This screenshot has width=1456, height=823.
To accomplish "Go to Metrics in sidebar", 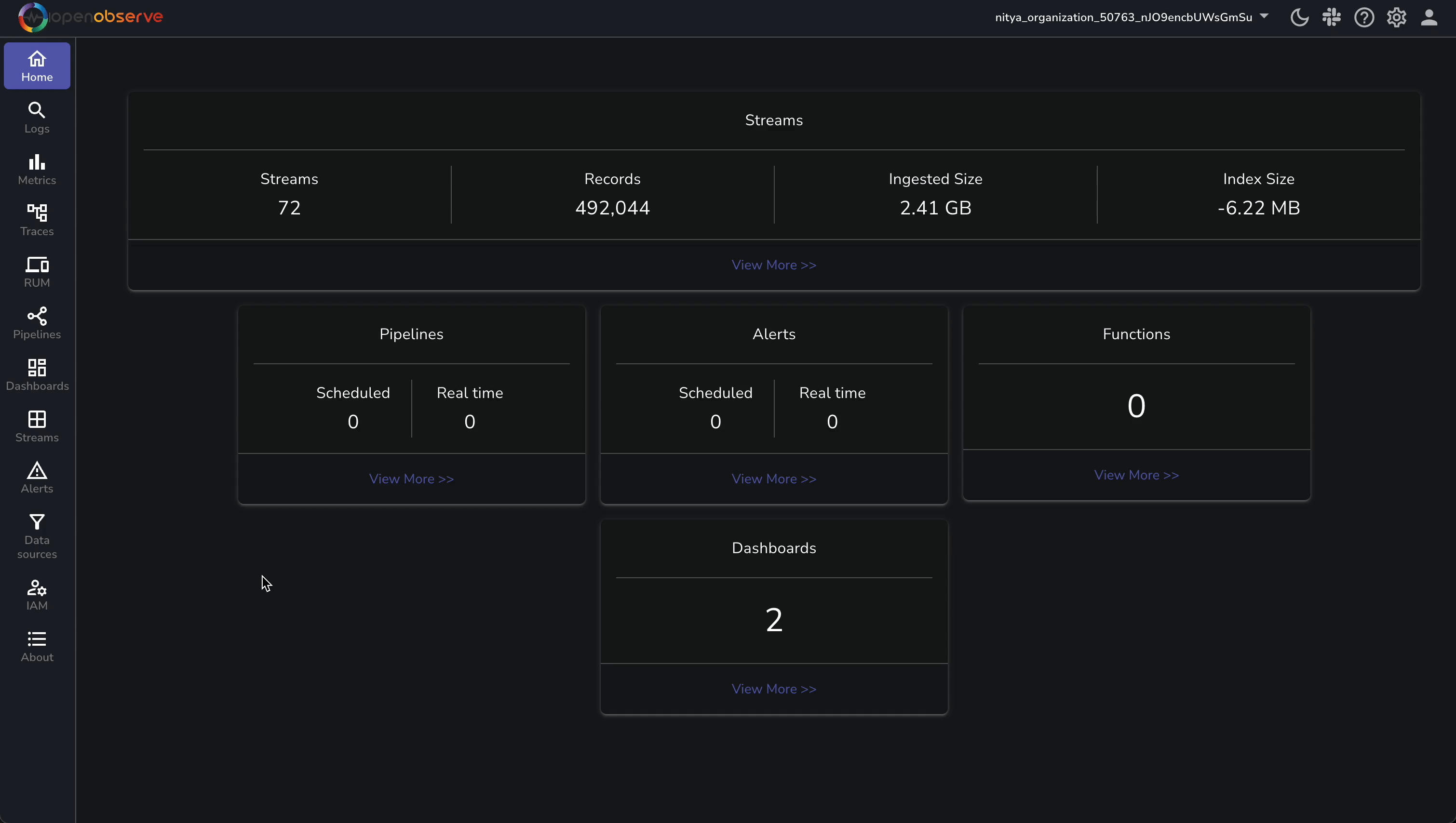I will (x=37, y=169).
